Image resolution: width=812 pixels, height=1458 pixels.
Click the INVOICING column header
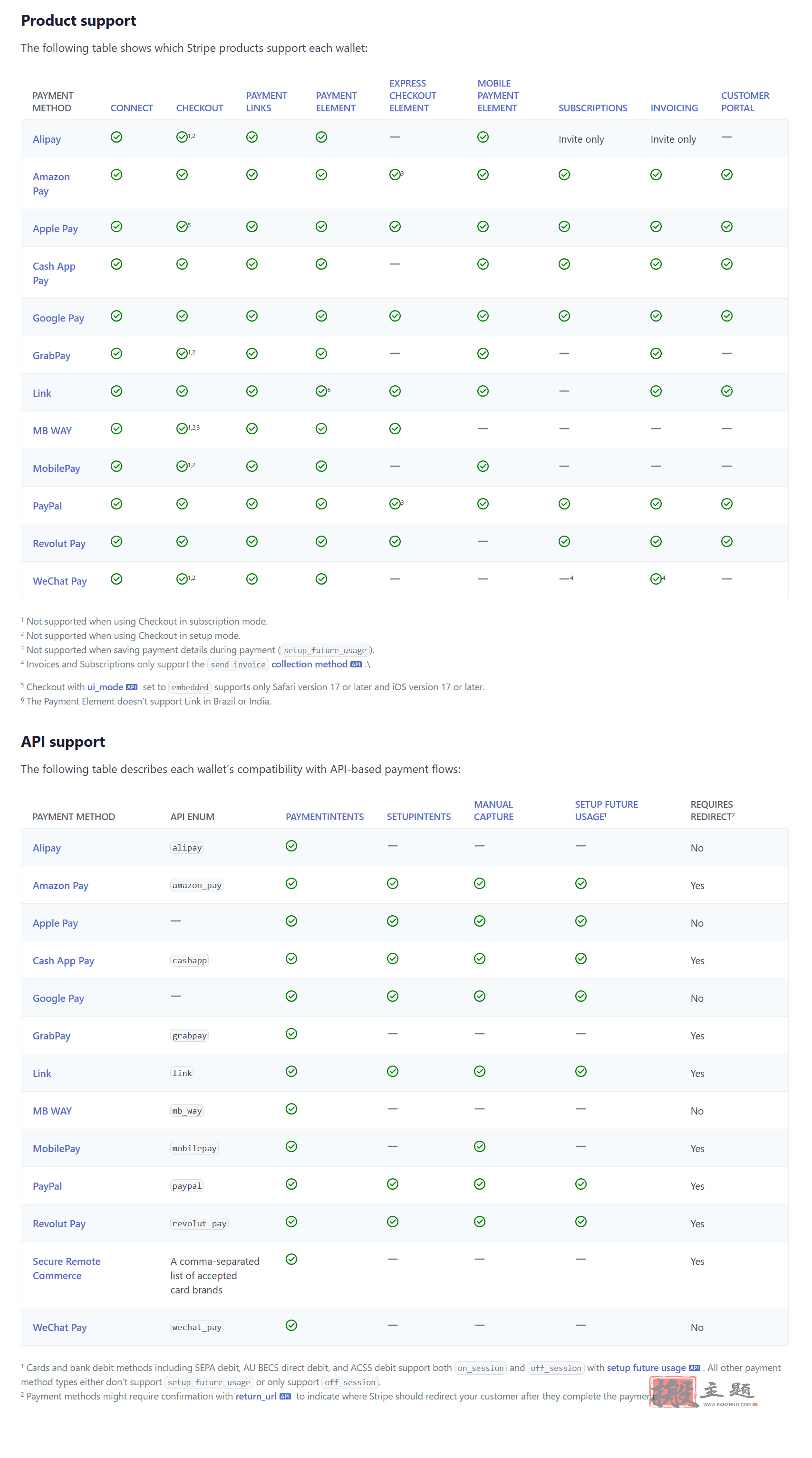674,108
